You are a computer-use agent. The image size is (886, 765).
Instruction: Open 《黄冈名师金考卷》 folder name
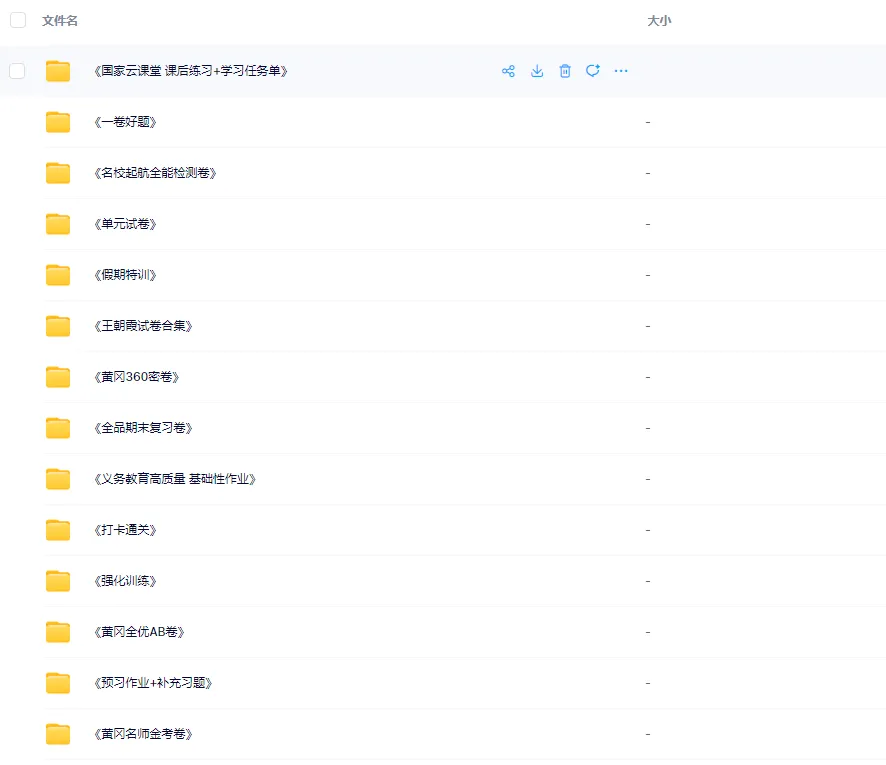[144, 734]
